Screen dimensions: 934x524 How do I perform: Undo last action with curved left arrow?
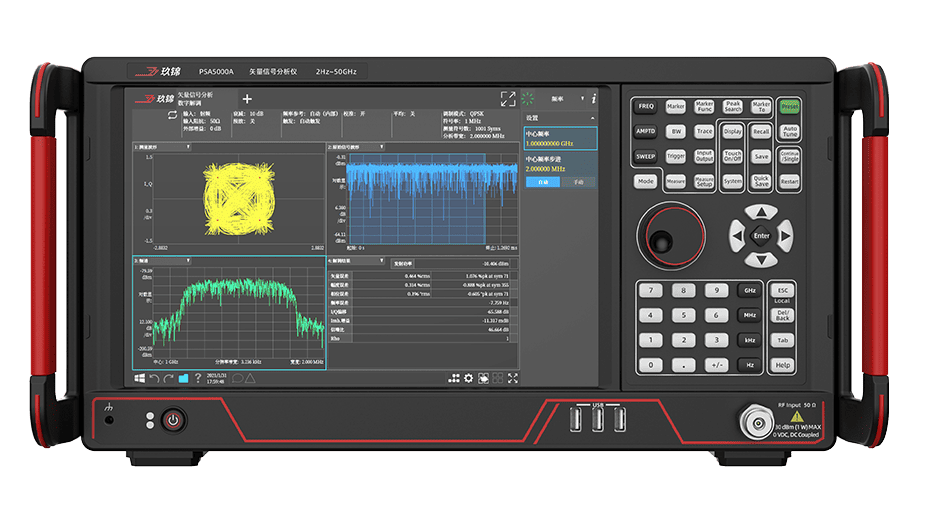point(154,378)
